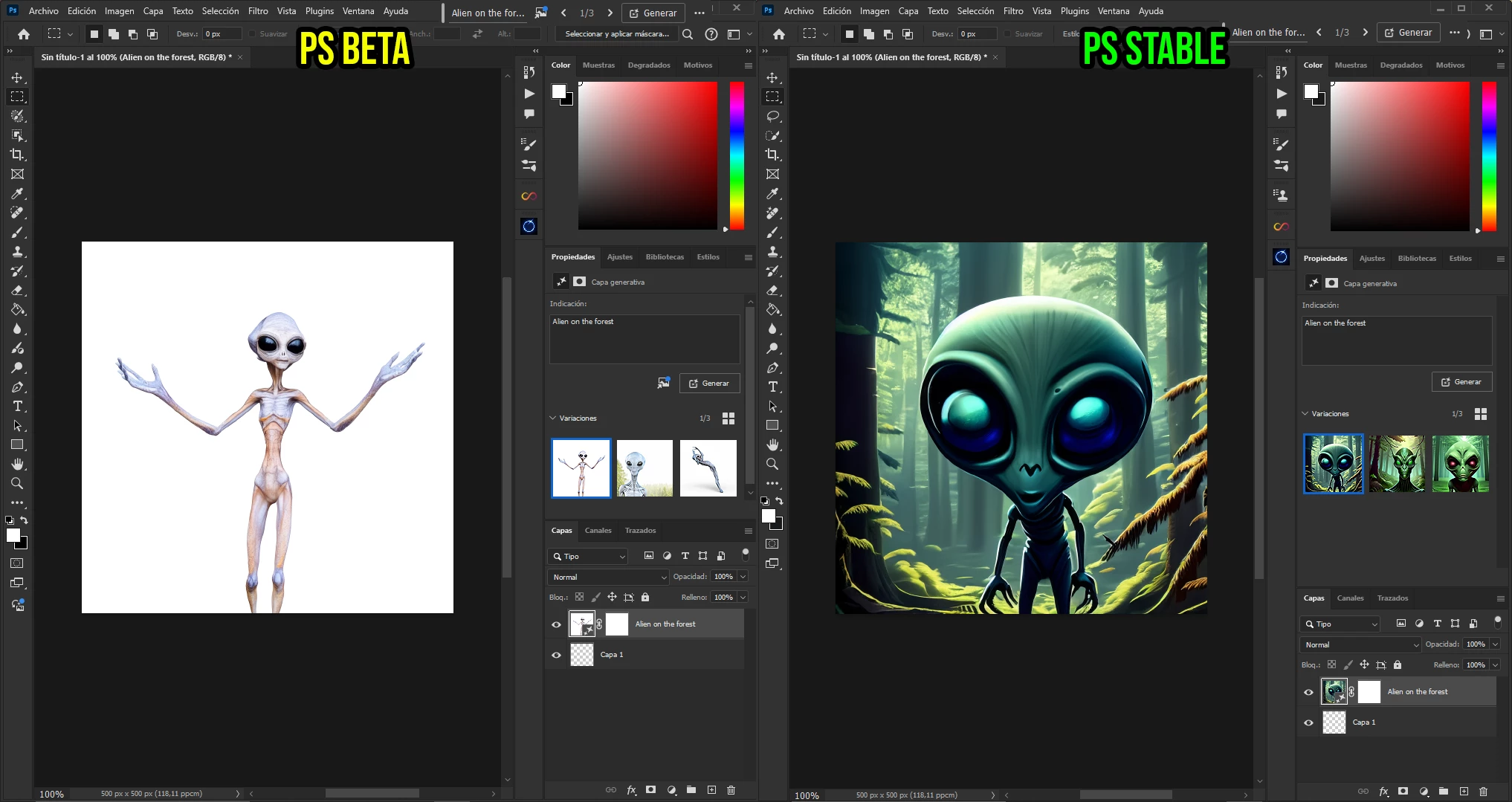
Task: Collapse the Variaciones section in PS Stable
Action: click(1305, 413)
